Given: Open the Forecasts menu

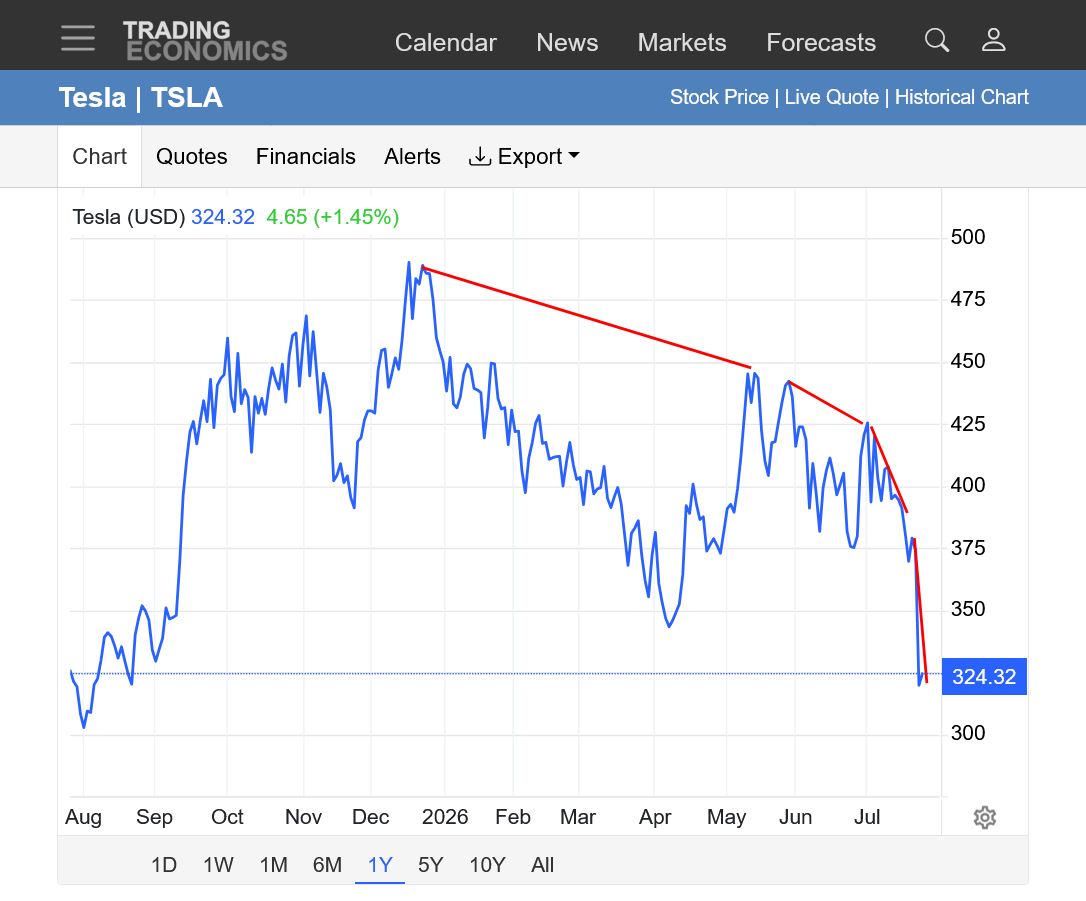Looking at the screenshot, I should pyautogui.click(x=821, y=42).
